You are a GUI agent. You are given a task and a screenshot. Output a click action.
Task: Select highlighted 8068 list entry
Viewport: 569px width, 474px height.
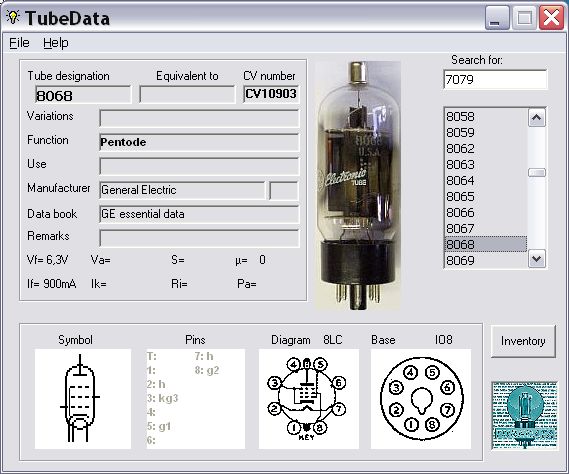[x=486, y=244]
